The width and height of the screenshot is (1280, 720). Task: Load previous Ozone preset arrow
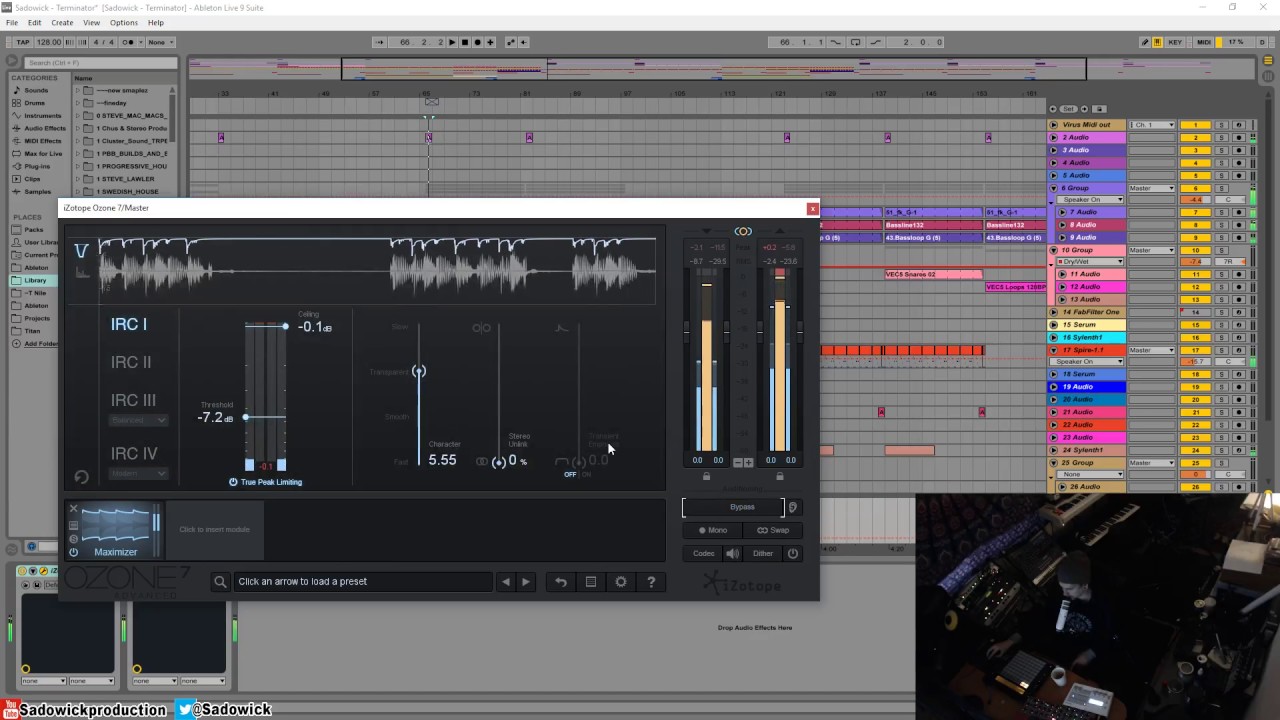click(x=506, y=582)
